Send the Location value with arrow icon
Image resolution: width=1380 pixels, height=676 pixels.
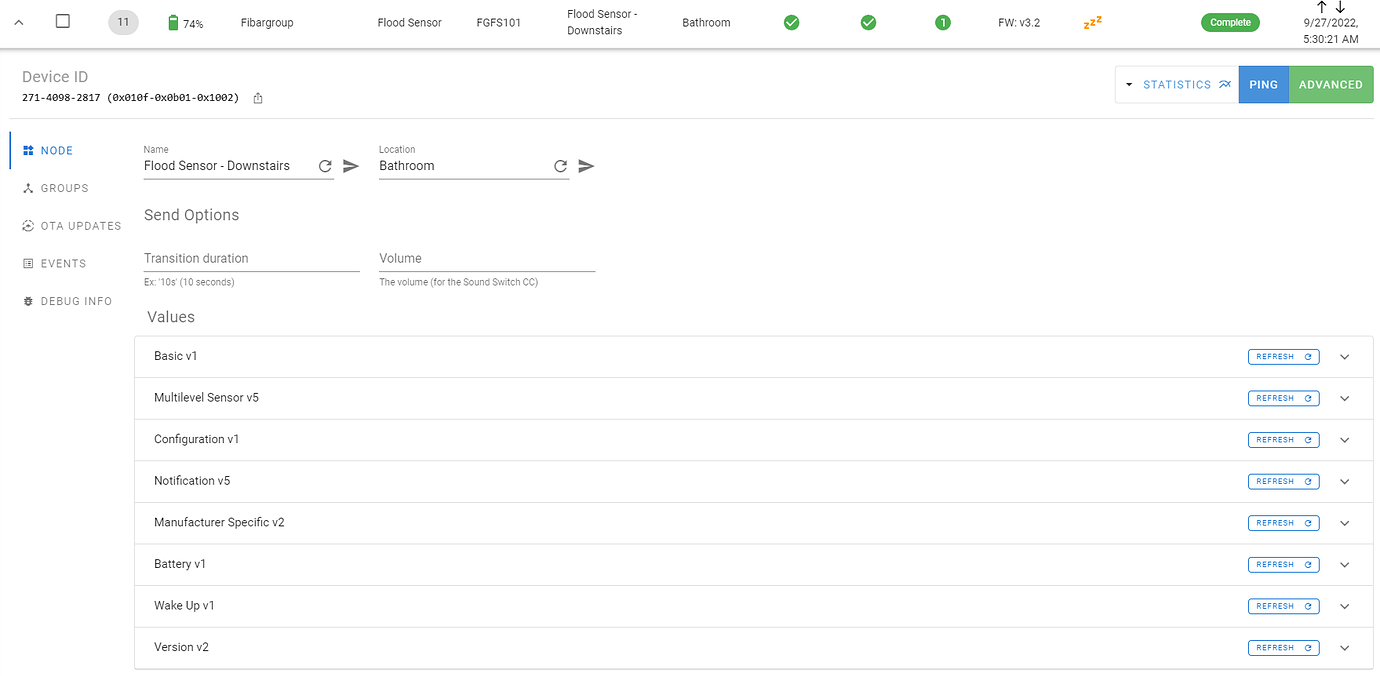pos(587,166)
